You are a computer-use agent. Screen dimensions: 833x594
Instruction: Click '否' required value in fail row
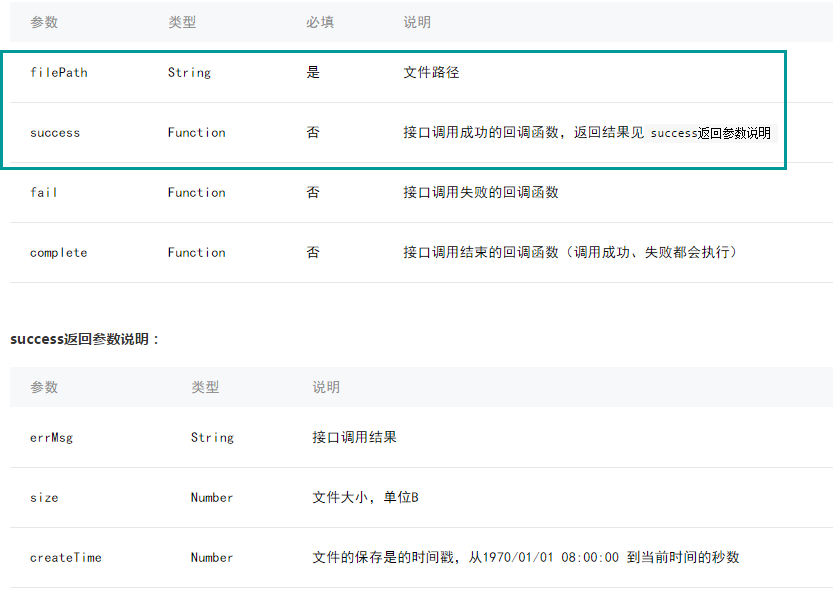pyautogui.click(x=313, y=192)
